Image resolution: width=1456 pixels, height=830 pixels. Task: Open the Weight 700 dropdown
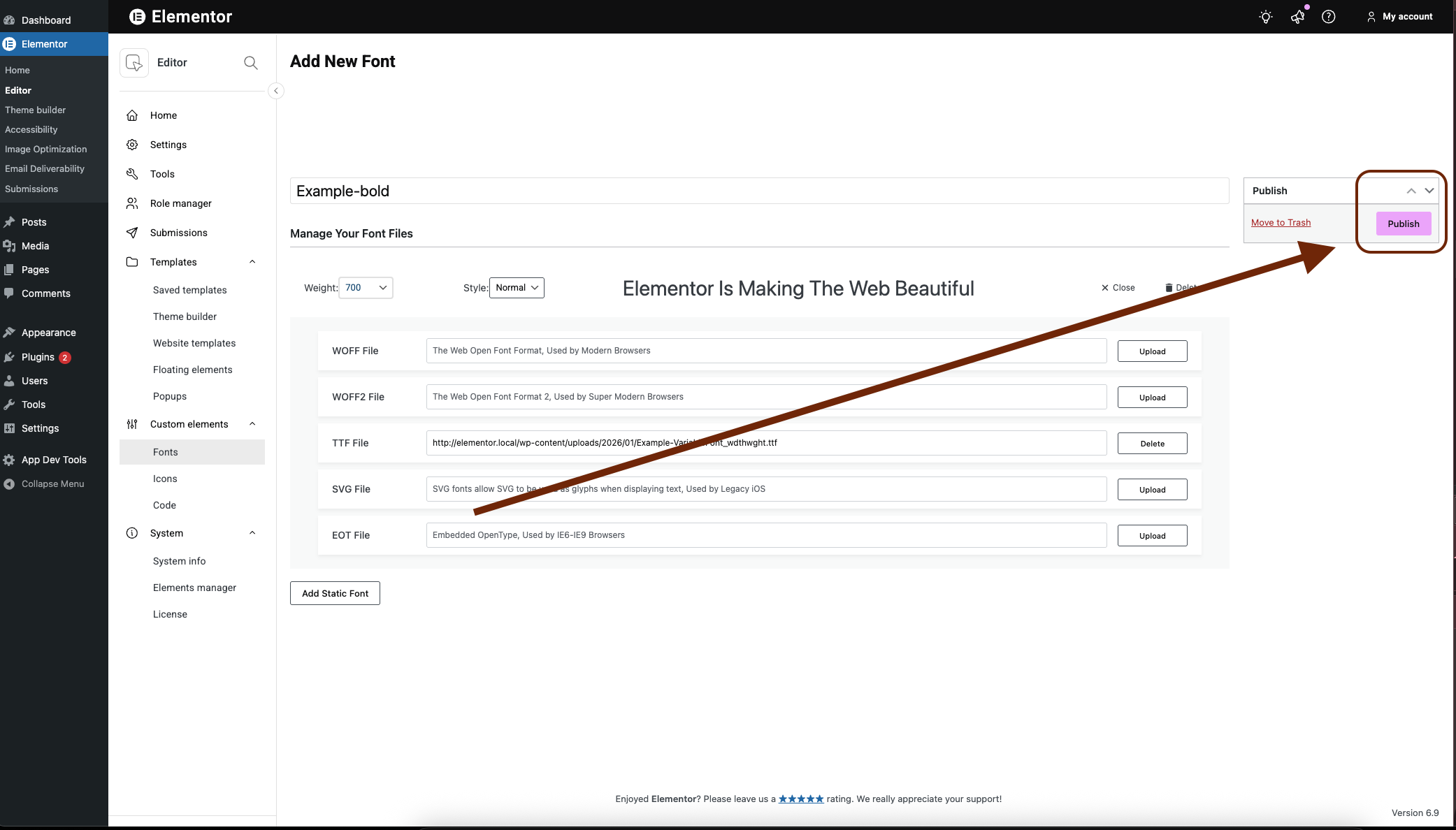coord(366,288)
